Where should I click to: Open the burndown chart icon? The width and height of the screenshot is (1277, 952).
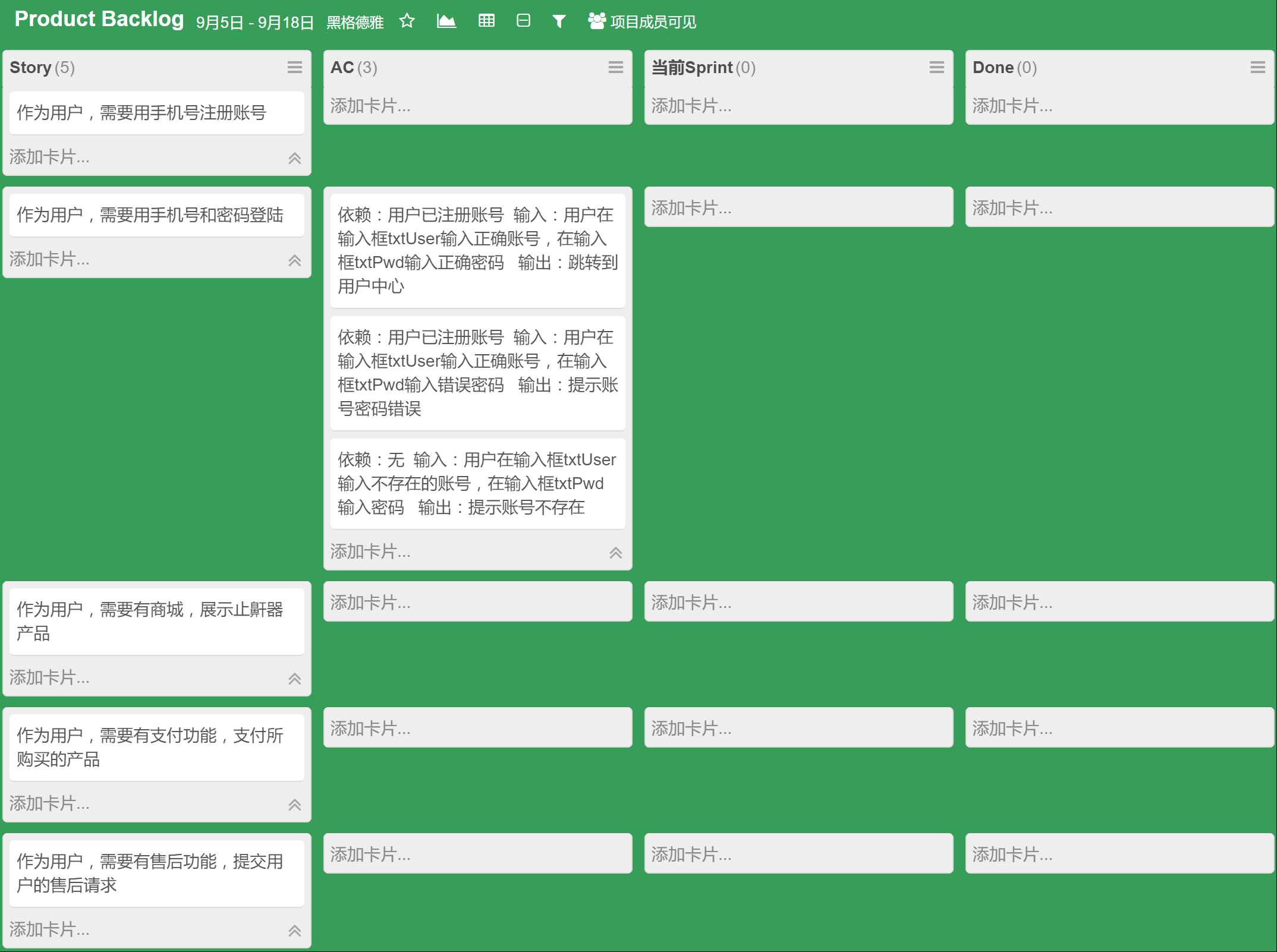pos(446,21)
